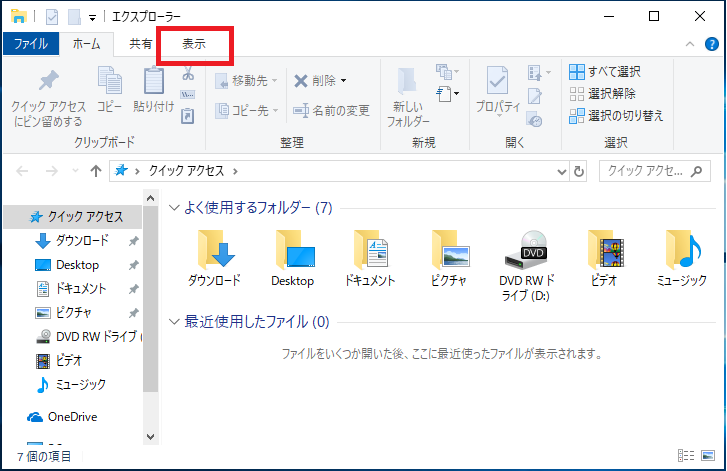727x471 pixels.
Task: Click the Cut scissors icon
Action: [188, 74]
